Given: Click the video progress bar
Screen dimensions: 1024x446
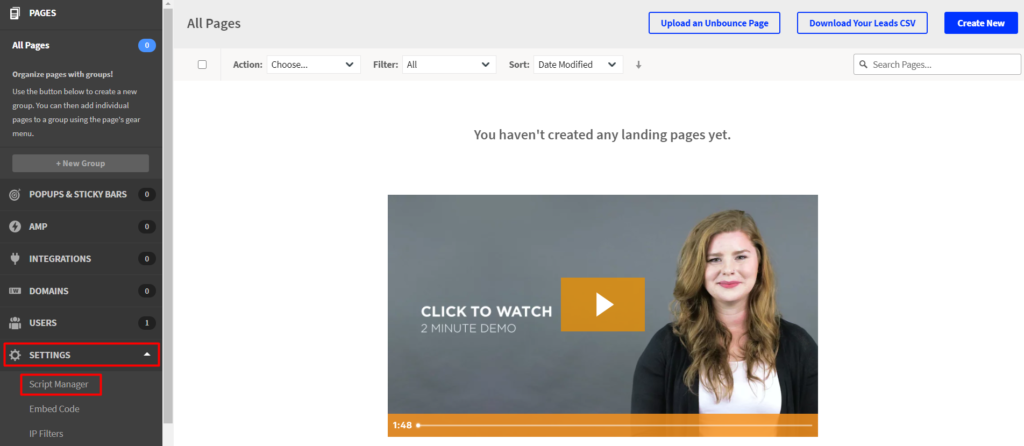Looking at the screenshot, I should tap(614, 425).
